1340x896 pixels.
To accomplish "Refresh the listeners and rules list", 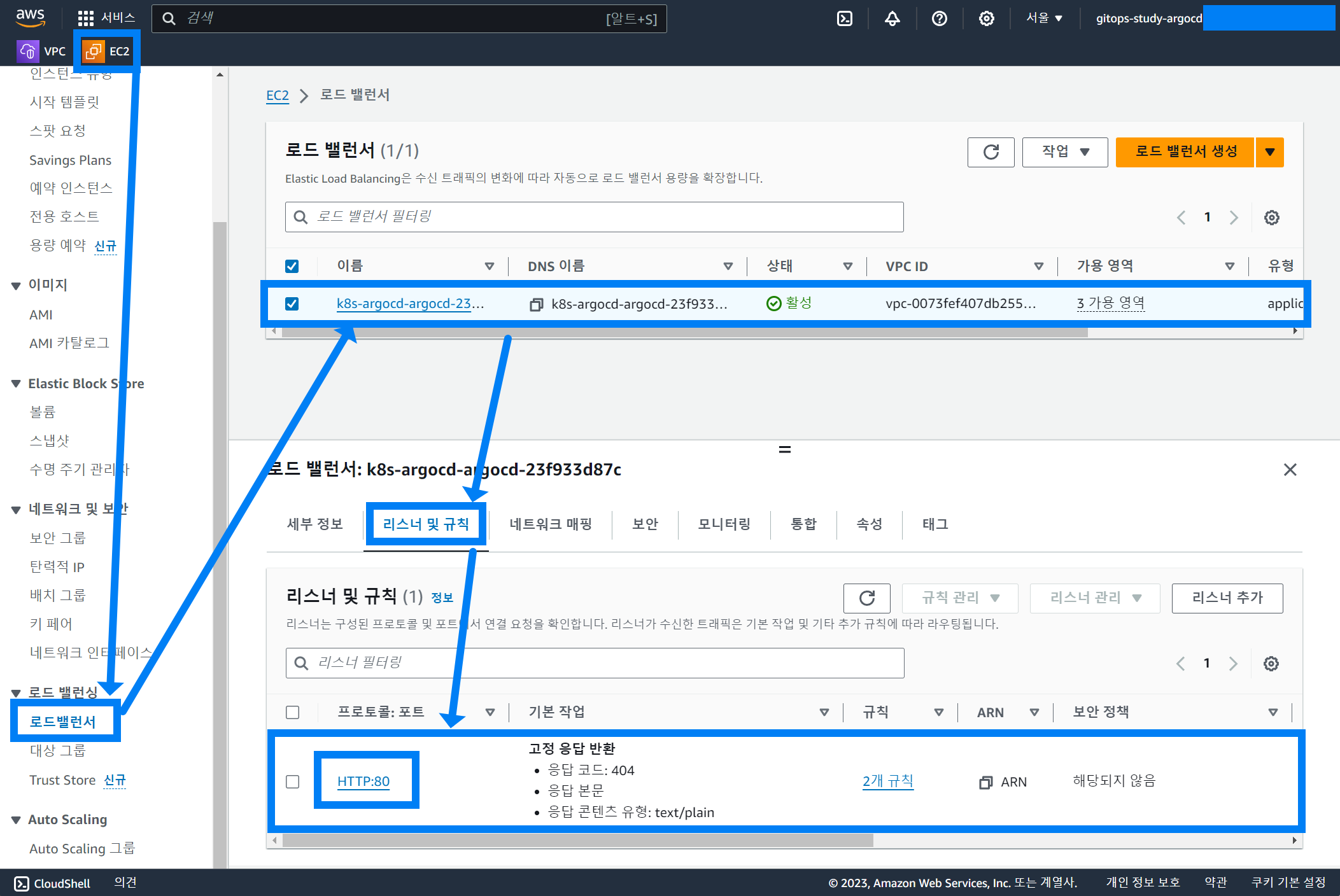I will (x=866, y=598).
